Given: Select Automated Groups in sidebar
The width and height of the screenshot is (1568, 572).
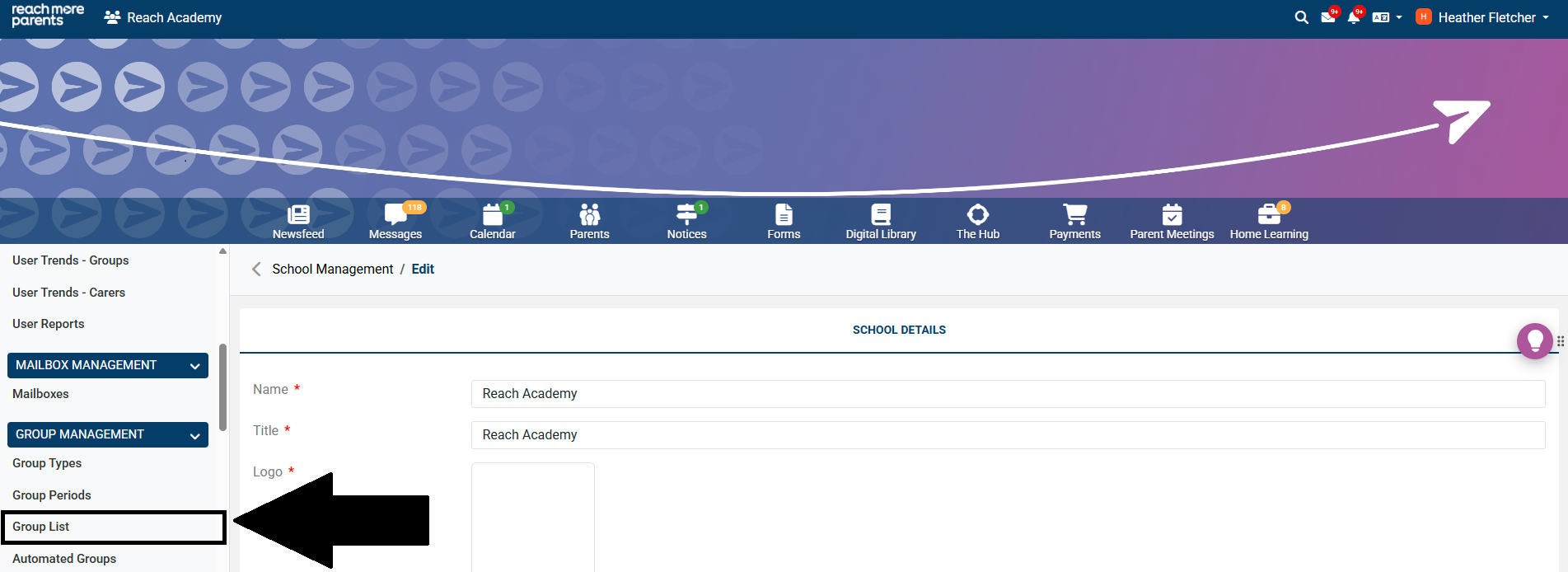Looking at the screenshot, I should (64, 559).
